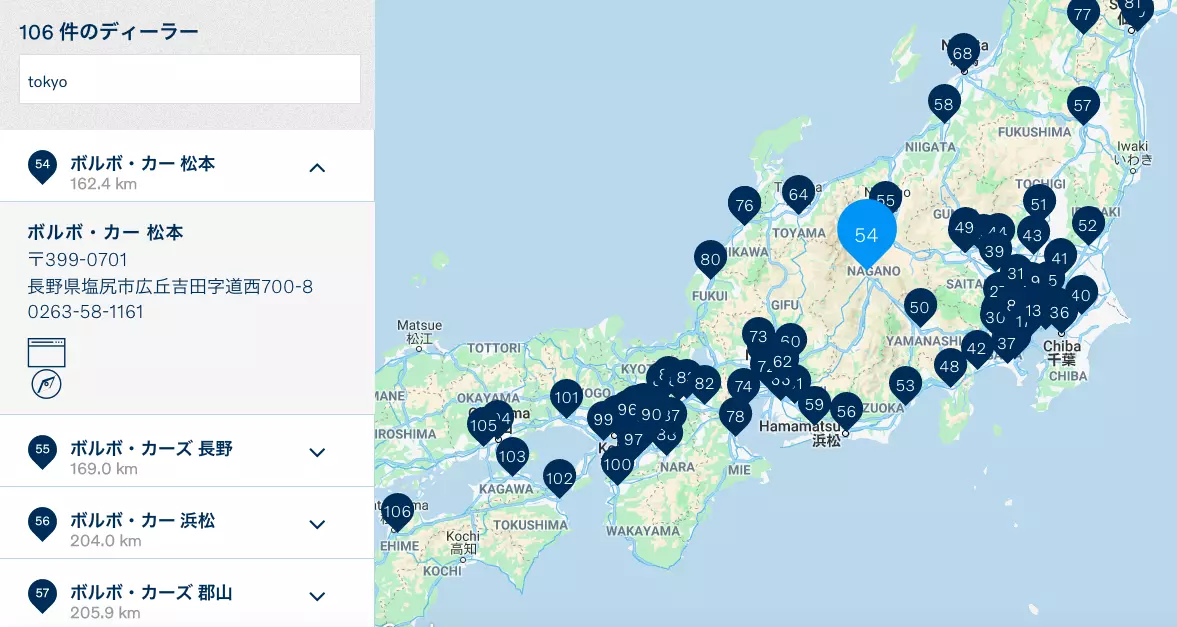This screenshot has height=627, width=1177.
Task: Select map pin 80 near Fukui
Action: (x=710, y=260)
